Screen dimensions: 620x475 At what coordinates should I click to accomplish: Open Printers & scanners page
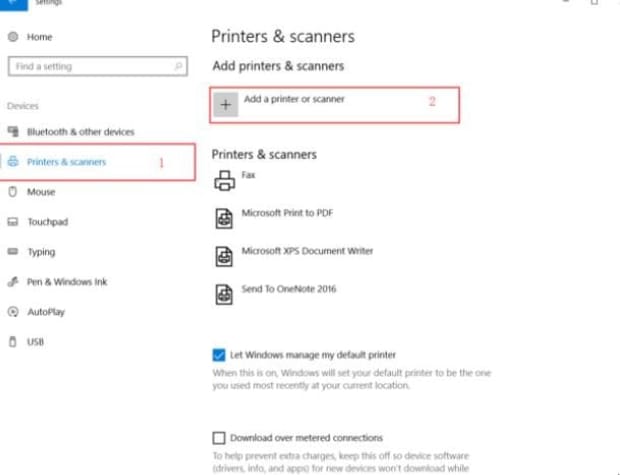point(67,162)
